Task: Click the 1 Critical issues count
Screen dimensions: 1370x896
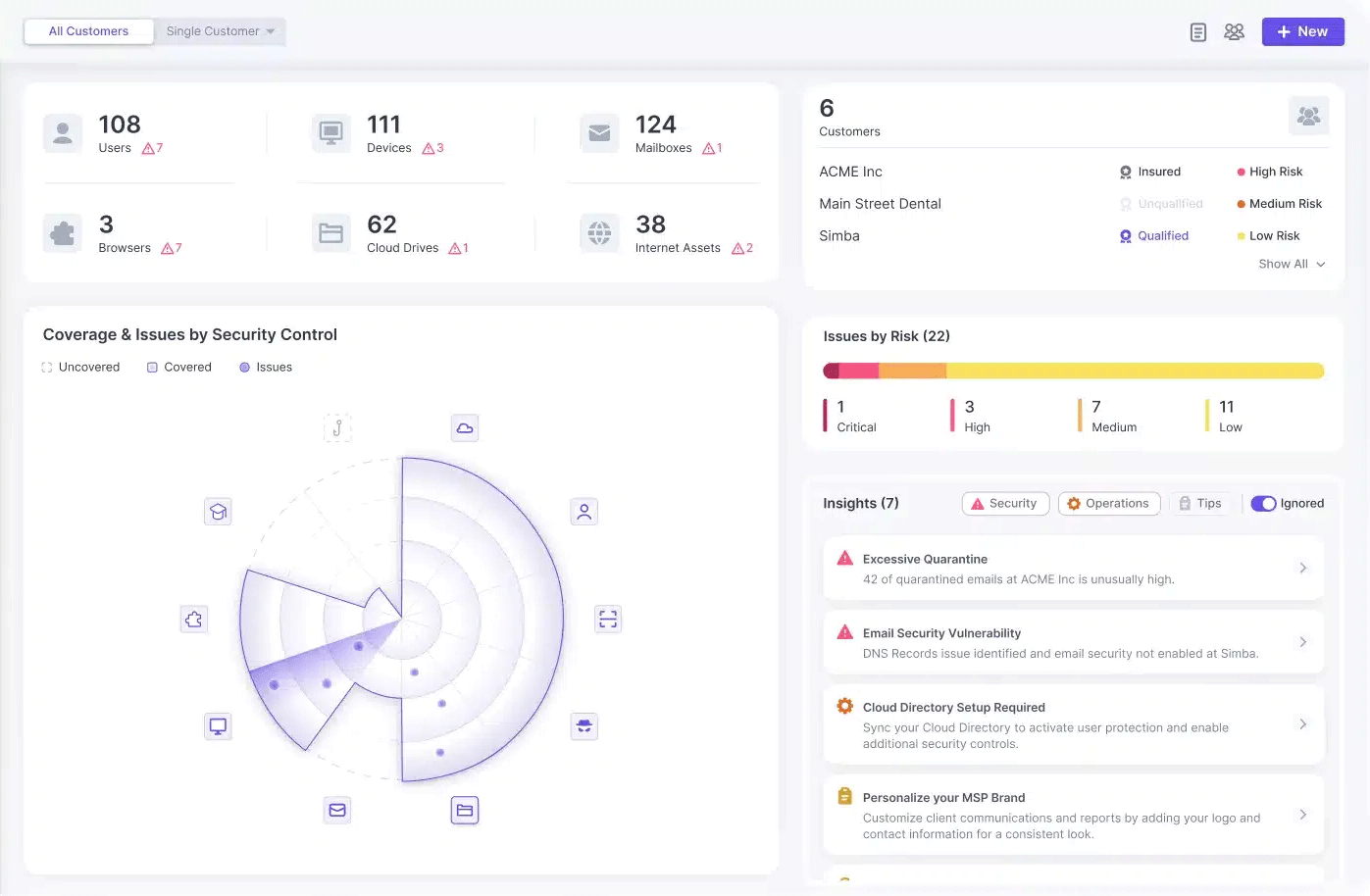Action: pyautogui.click(x=850, y=416)
